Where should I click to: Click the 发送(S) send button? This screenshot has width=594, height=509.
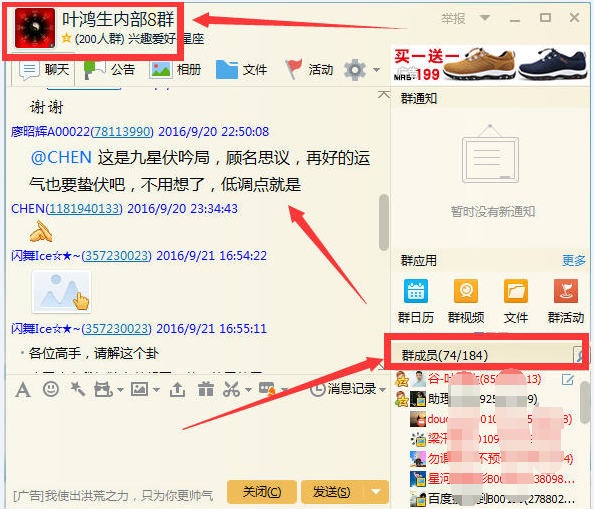[x=332, y=492]
